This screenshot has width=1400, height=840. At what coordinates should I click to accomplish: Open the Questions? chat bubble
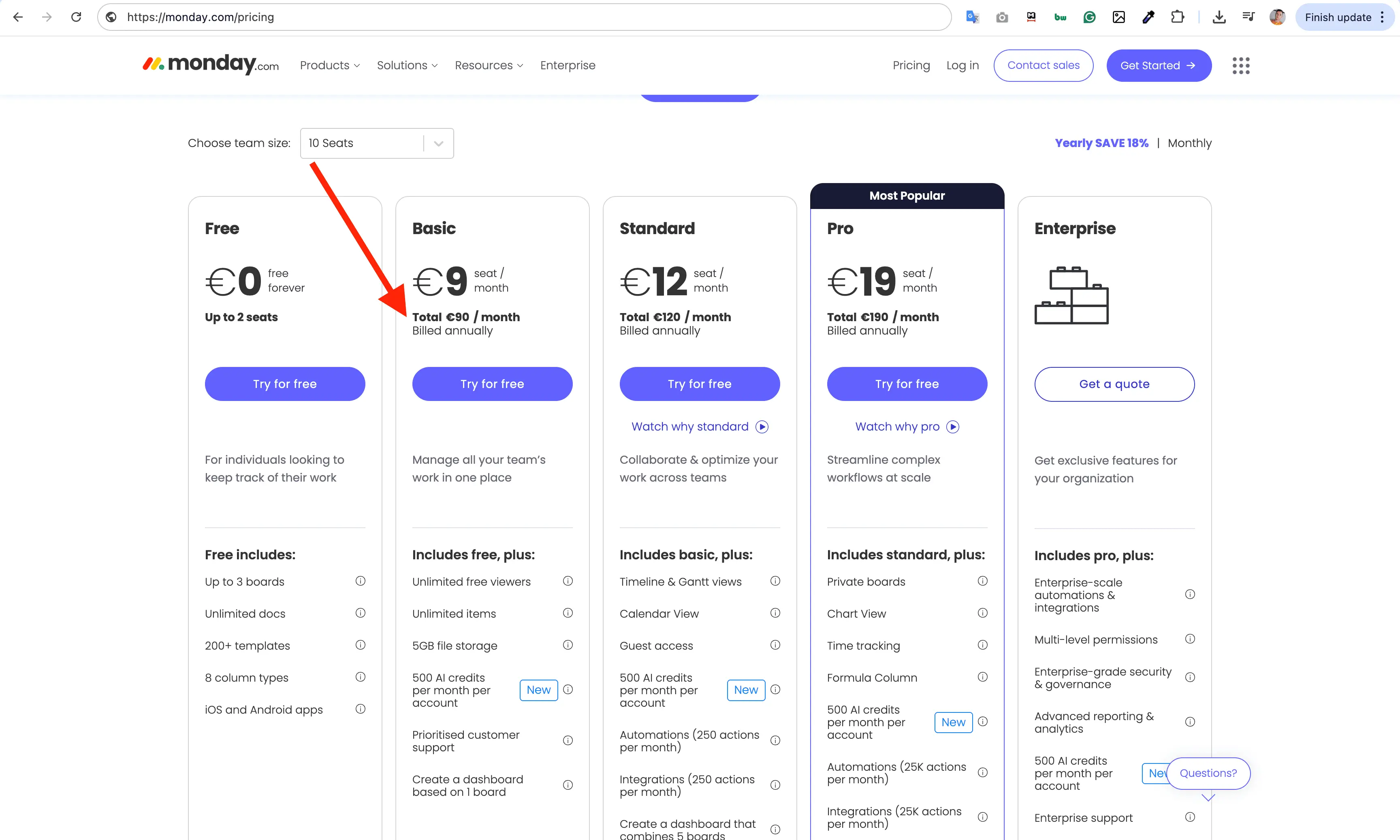pos(1208,773)
